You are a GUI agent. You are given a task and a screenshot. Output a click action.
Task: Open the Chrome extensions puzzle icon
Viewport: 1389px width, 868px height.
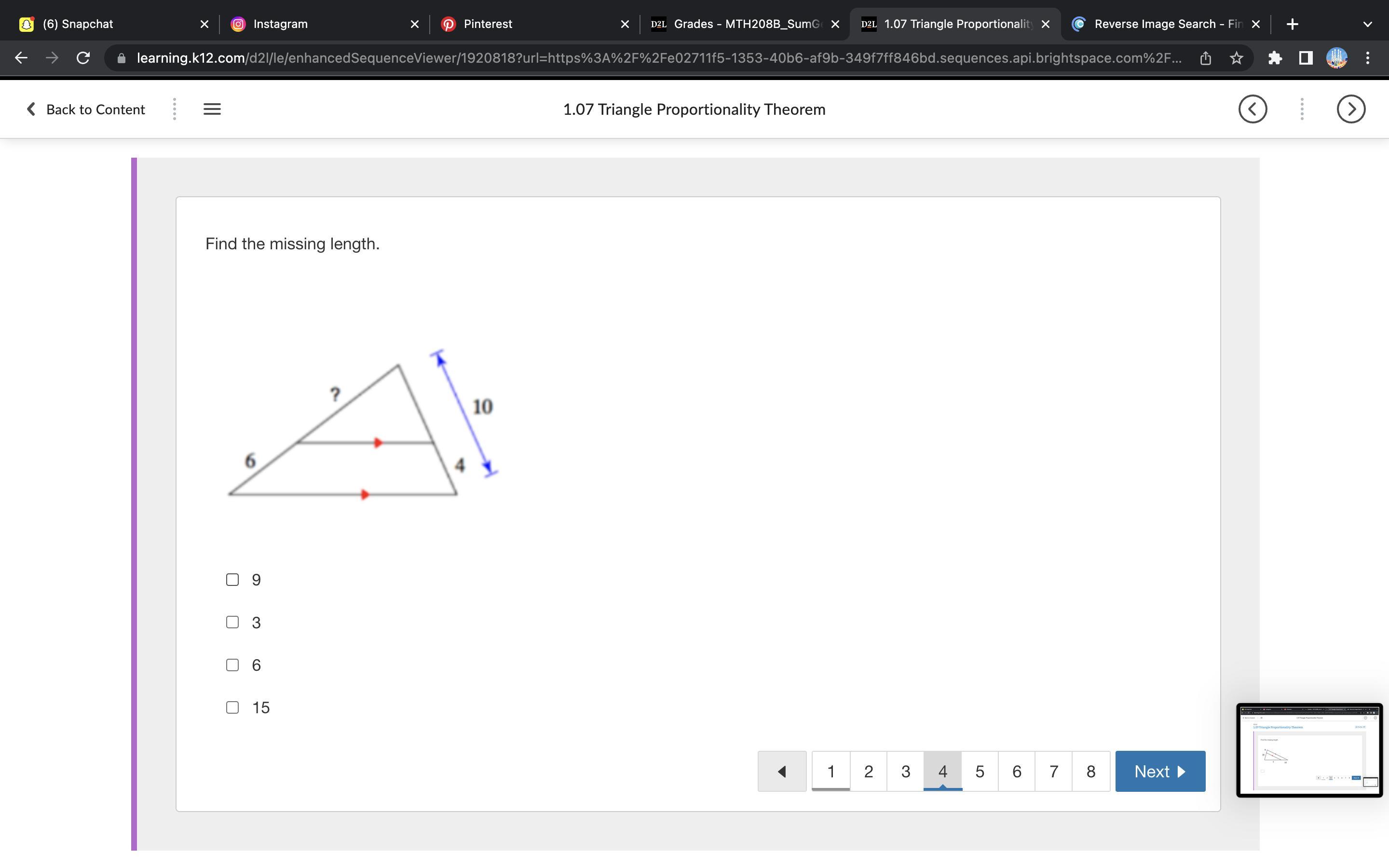pos(1275,58)
